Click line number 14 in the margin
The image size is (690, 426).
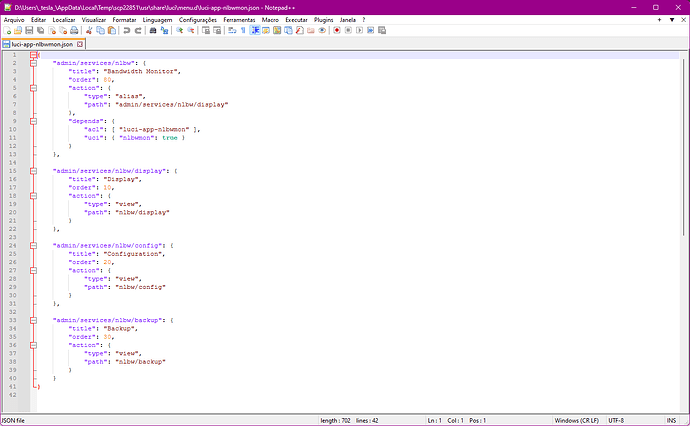13,163
